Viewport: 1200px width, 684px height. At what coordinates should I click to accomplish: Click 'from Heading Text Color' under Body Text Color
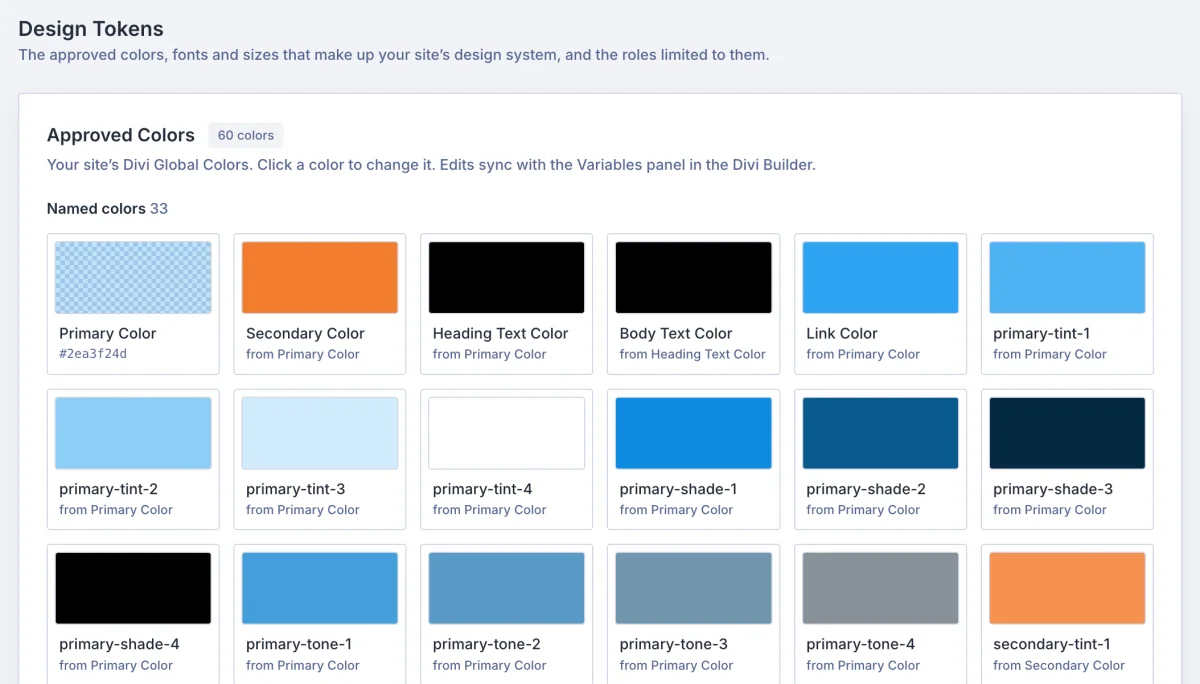click(x=692, y=354)
